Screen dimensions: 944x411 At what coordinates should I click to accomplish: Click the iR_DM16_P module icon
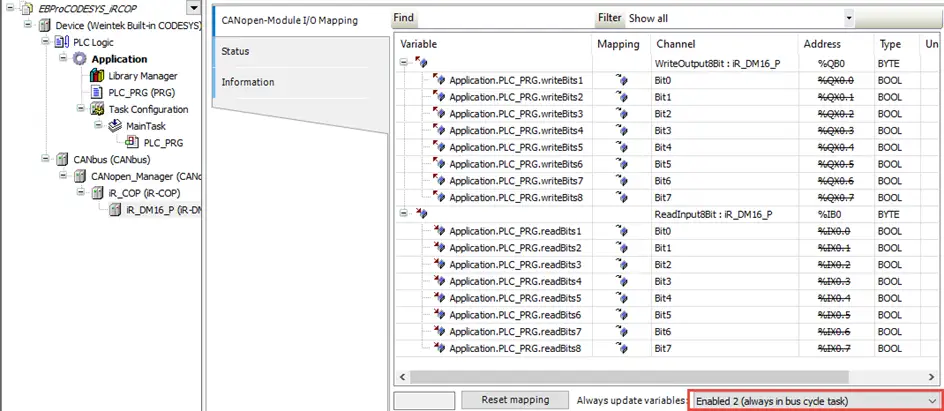pyautogui.click(x=115, y=210)
